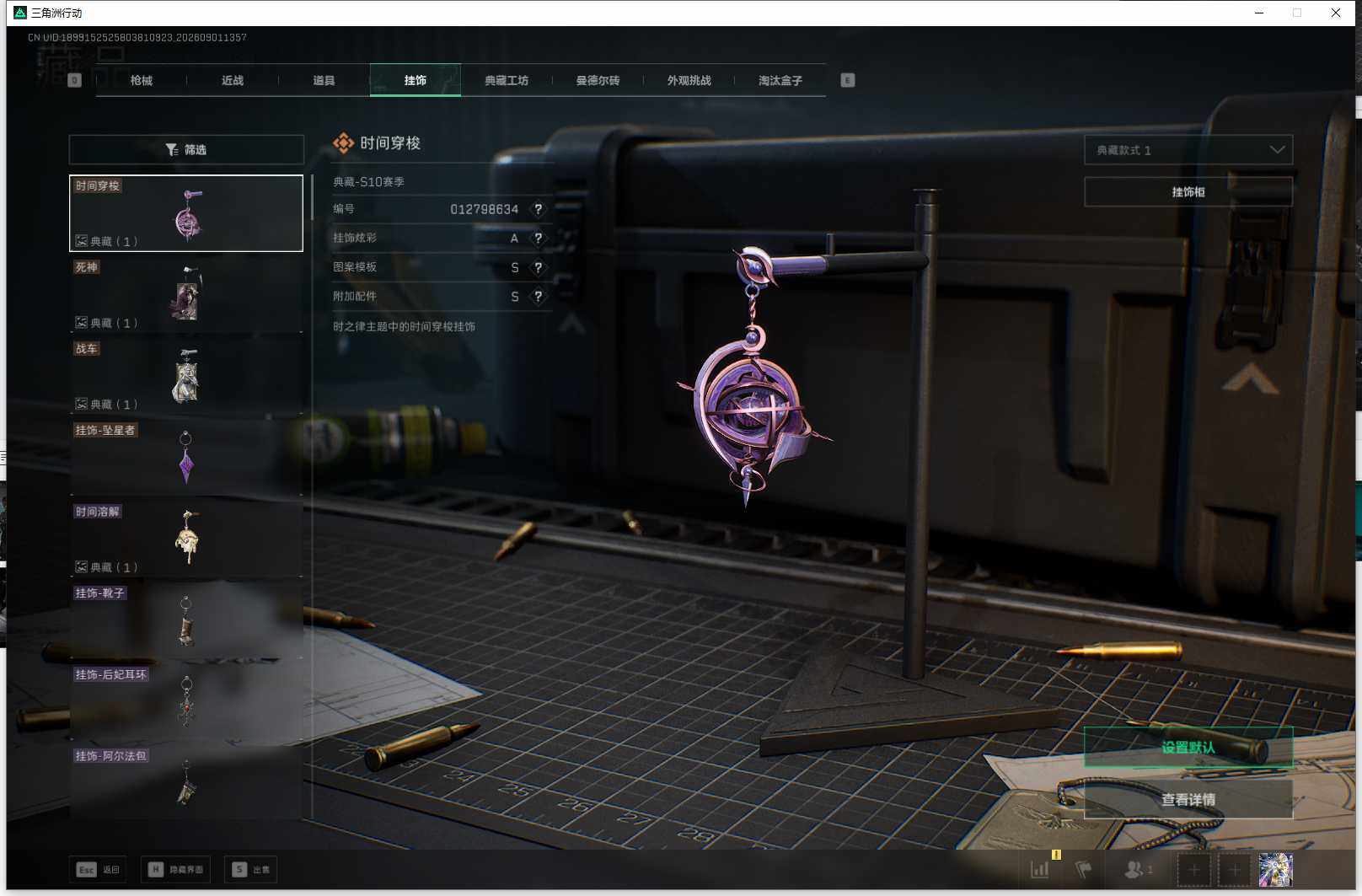Show help for 图案模板 rating
Image resolution: width=1362 pixels, height=896 pixels.
tap(538, 267)
